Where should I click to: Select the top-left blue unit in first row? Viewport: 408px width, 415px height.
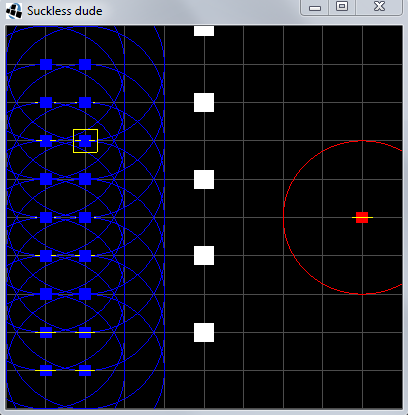[x=46, y=64]
